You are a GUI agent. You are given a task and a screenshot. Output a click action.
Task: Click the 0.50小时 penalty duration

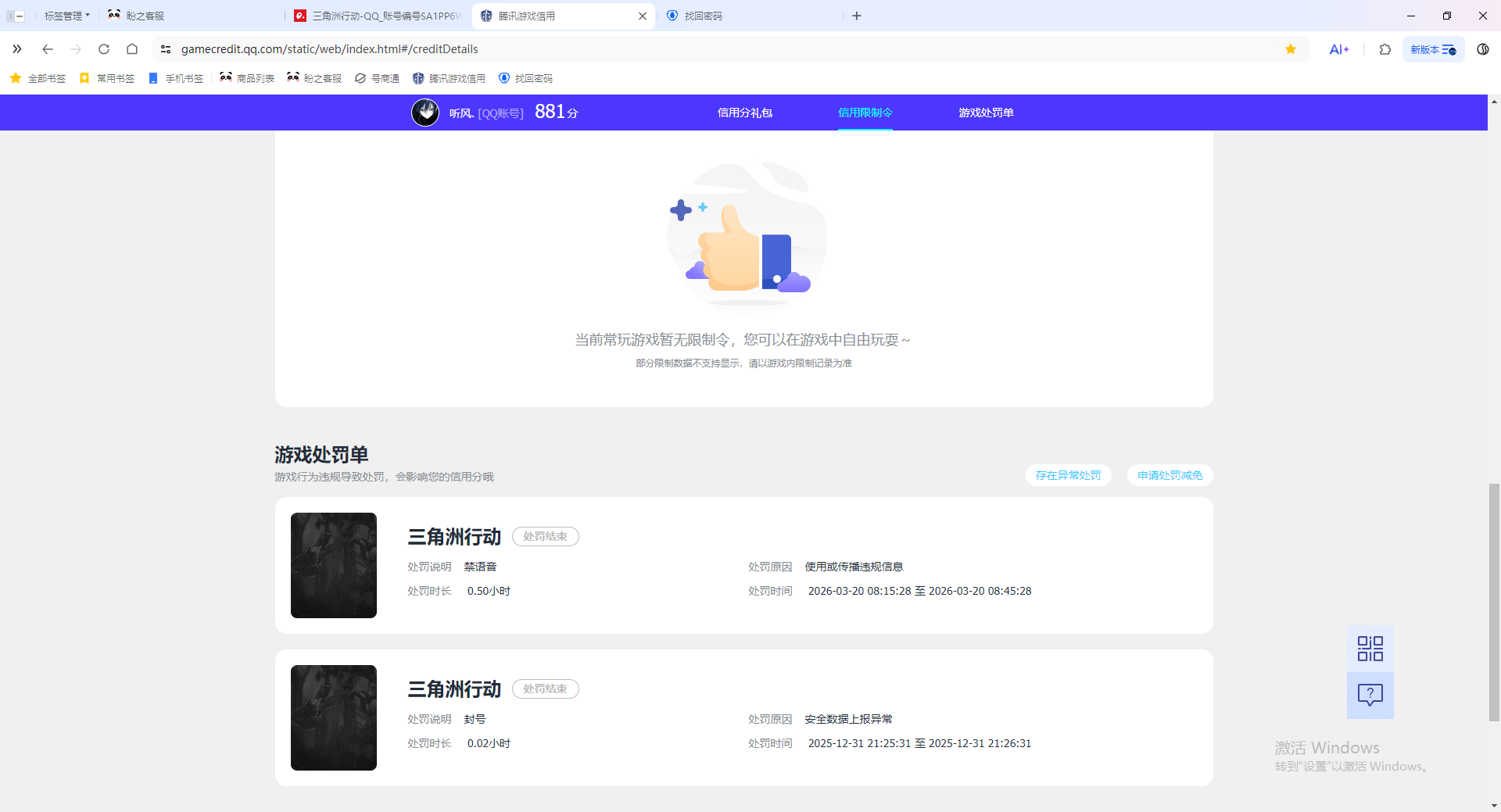489,591
